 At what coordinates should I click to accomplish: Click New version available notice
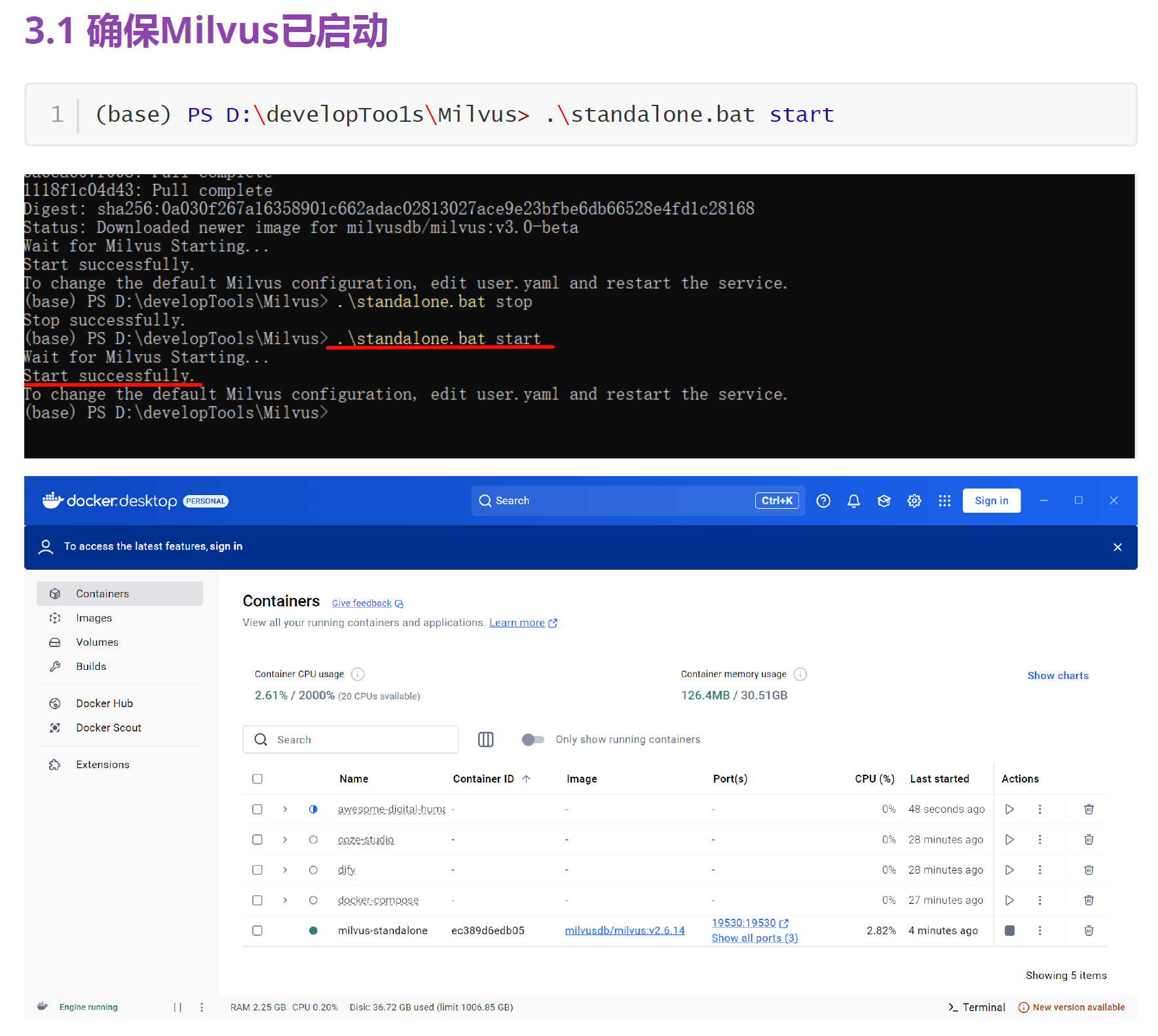(1072, 1007)
